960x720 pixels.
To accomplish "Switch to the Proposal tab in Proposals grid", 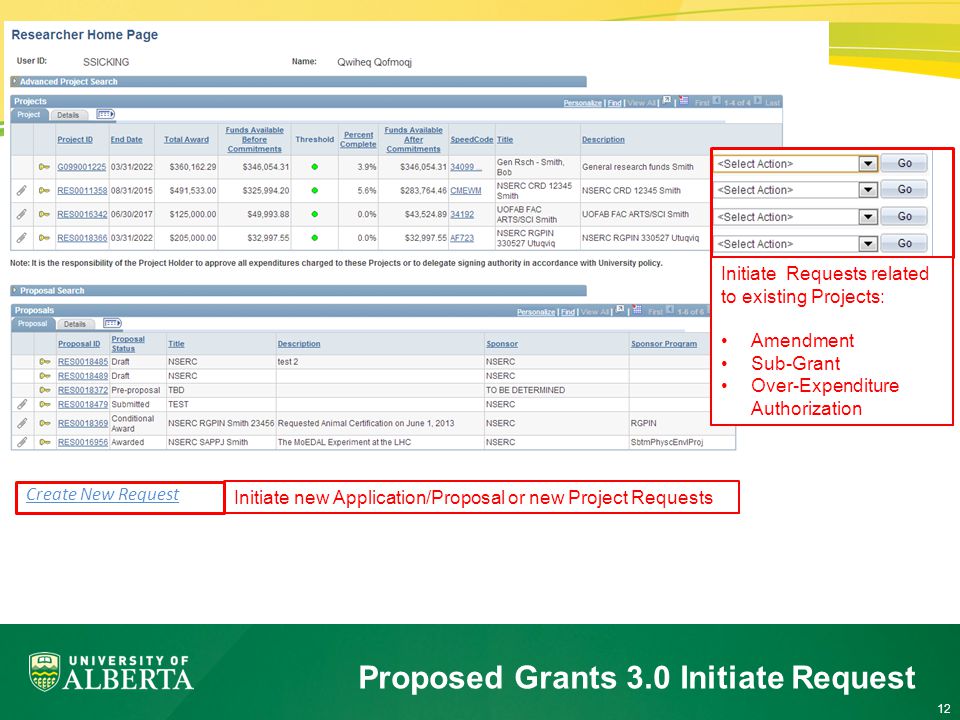I will click(32, 323).
